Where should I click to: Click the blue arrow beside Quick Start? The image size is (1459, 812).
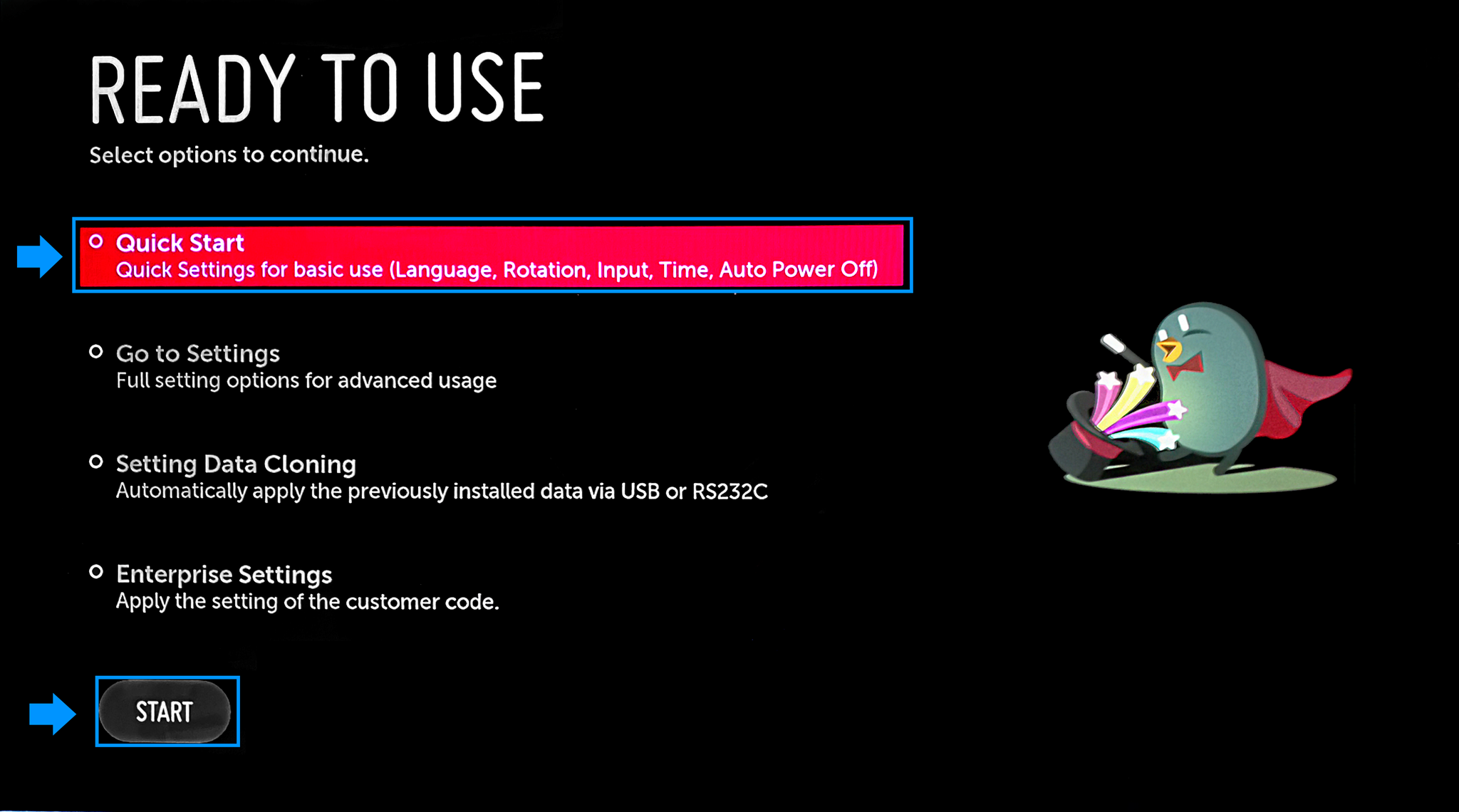(39, 256)
